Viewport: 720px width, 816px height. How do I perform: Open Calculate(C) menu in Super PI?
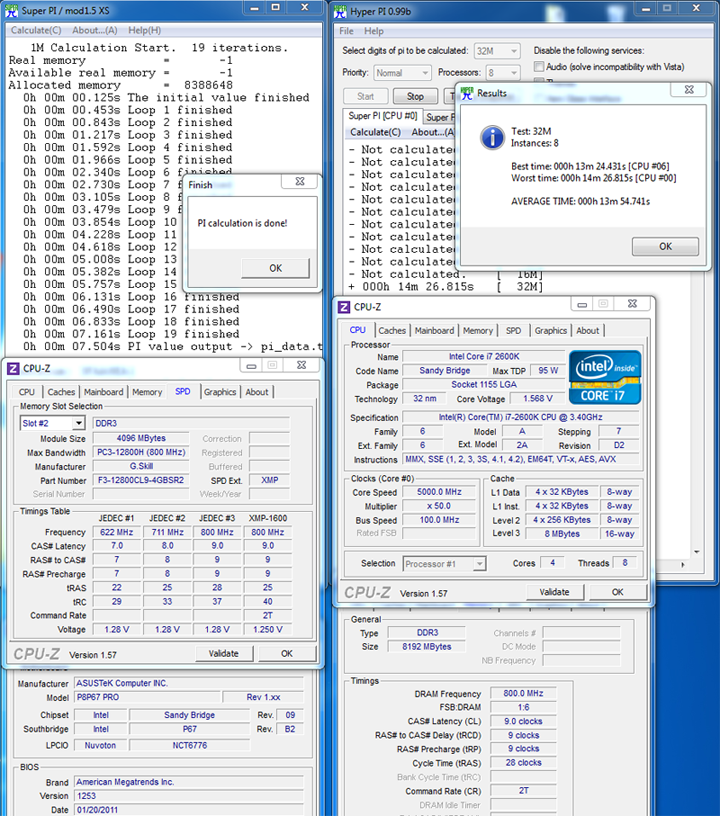[x=36, y=30]
